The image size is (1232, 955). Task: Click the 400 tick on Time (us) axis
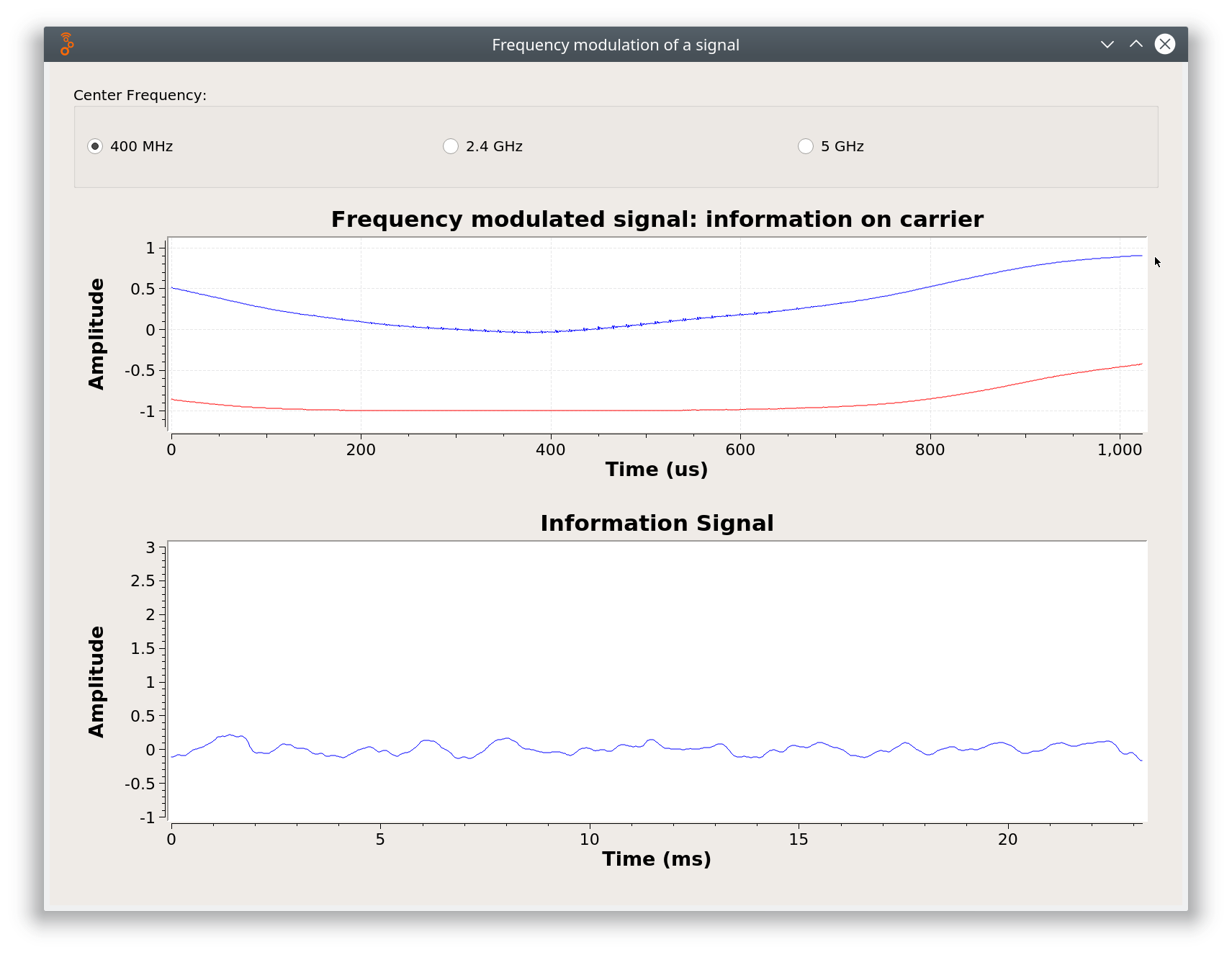click(551, 450)
